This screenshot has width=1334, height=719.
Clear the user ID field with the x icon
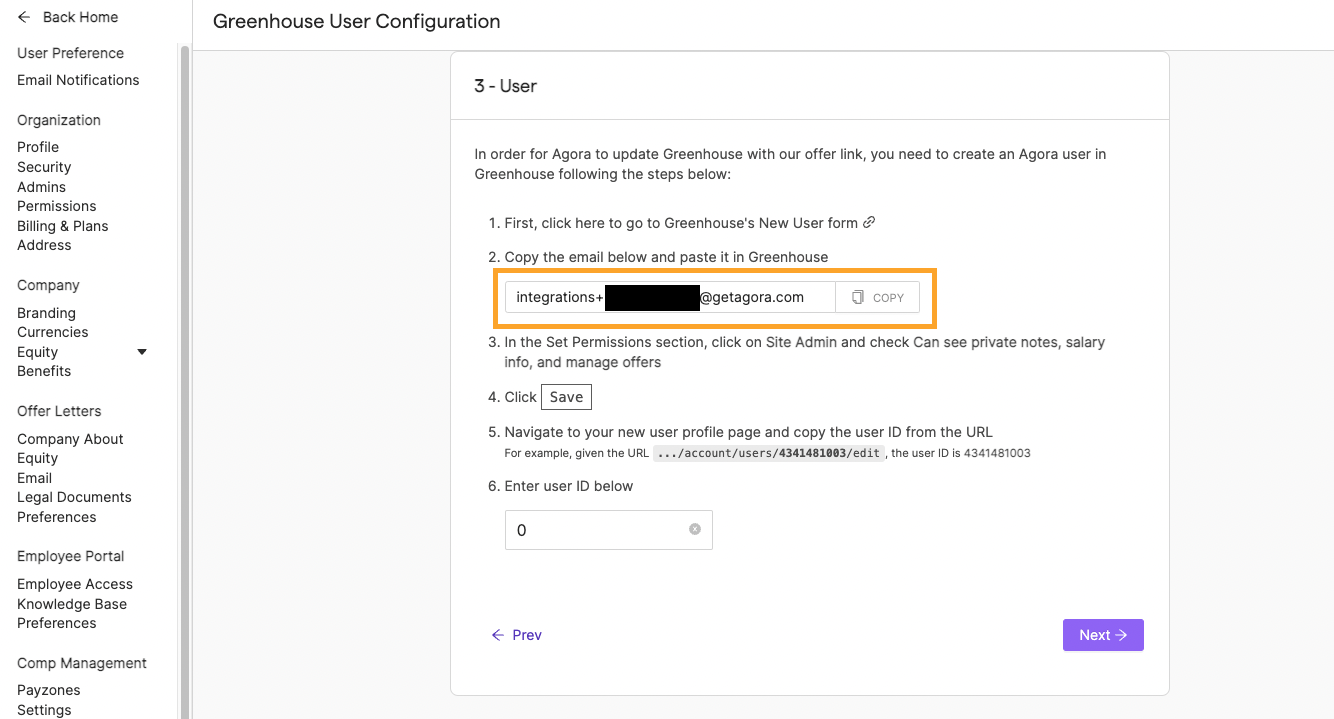(x=695, y=529)
